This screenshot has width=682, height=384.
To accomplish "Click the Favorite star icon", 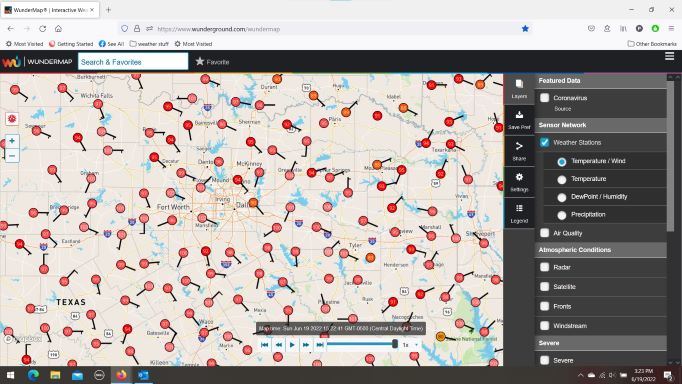I will pyautogui.click(x=200, y=61).
